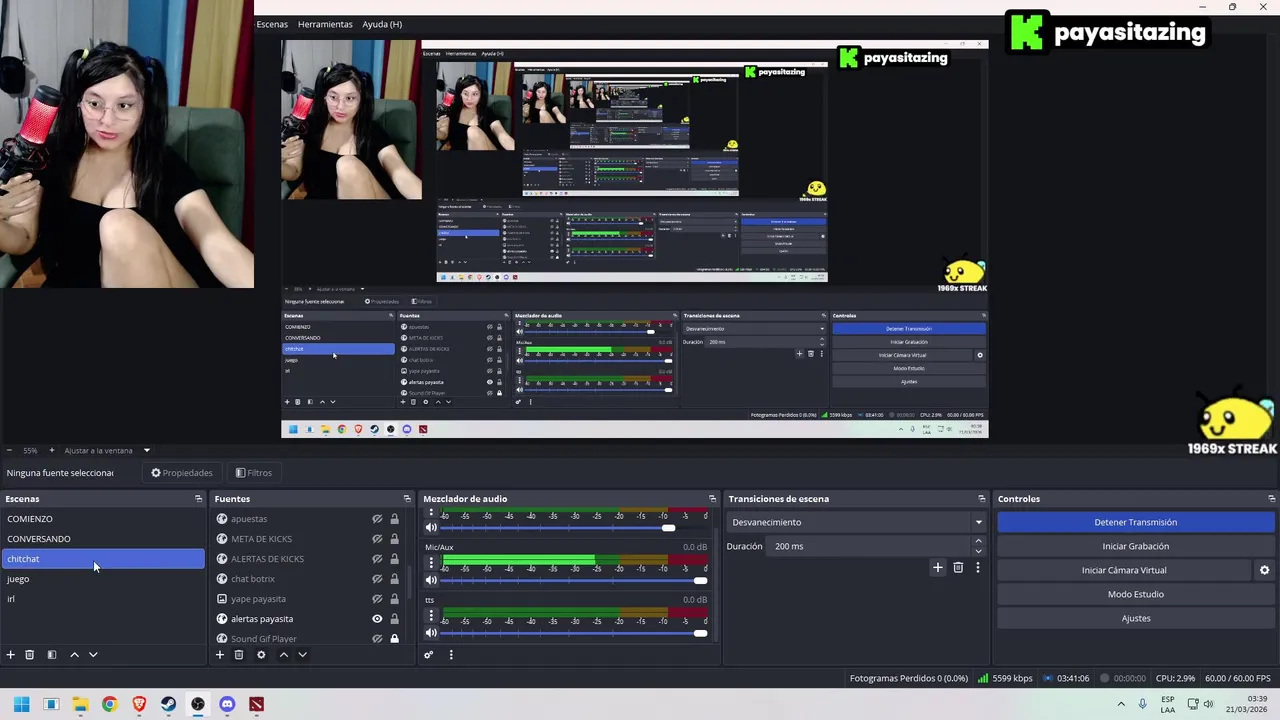Image resolution: width=1280 pixels, height=720 pixels.
Task: Show the ALERTAS DE KICKS source
Action: [x=377, y=559]
